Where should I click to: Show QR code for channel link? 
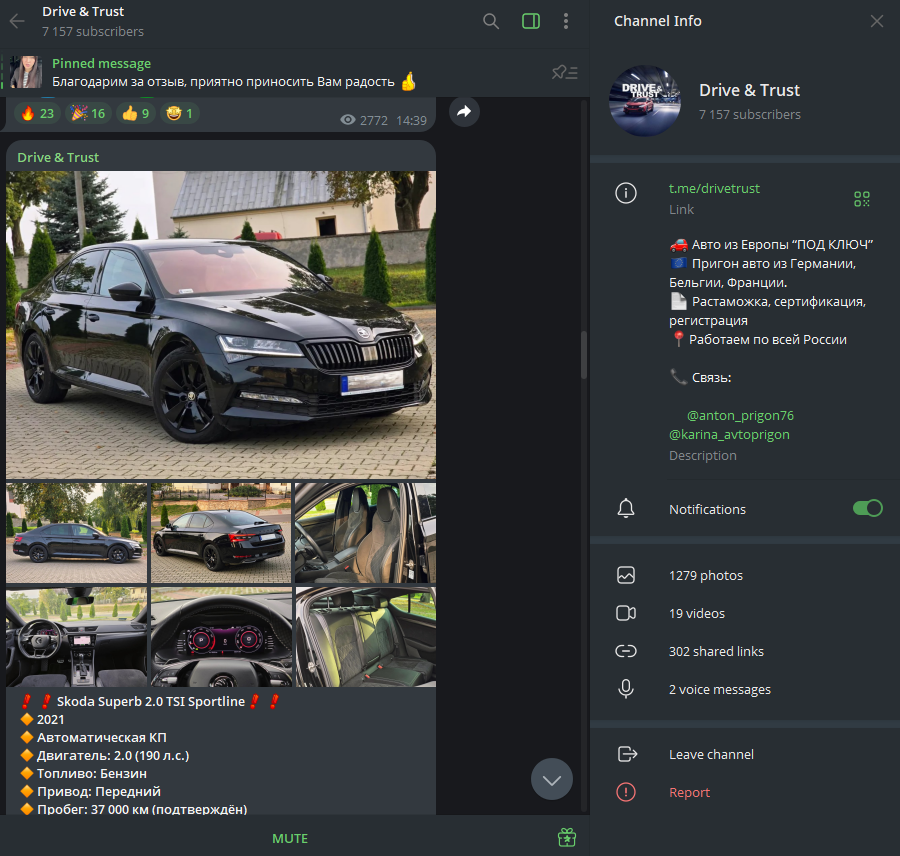pyautogui.click(x=862, y=199)
